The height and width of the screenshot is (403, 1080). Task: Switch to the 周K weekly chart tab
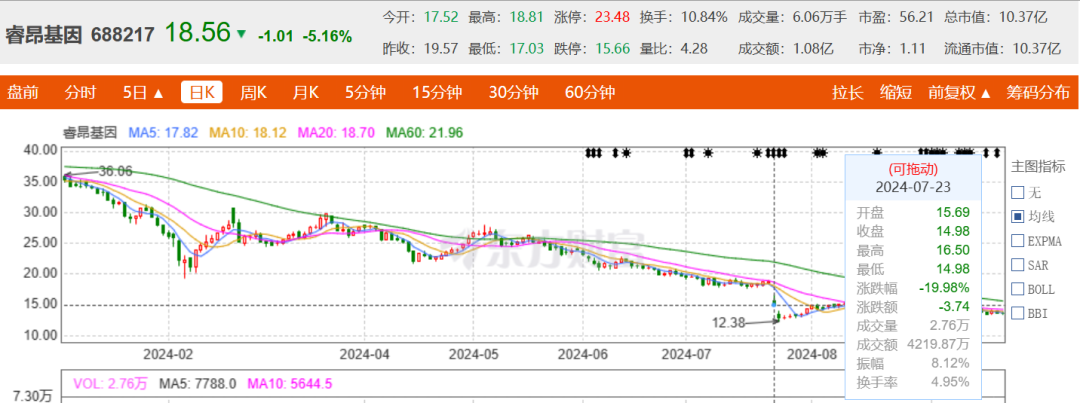coord(253,93)
